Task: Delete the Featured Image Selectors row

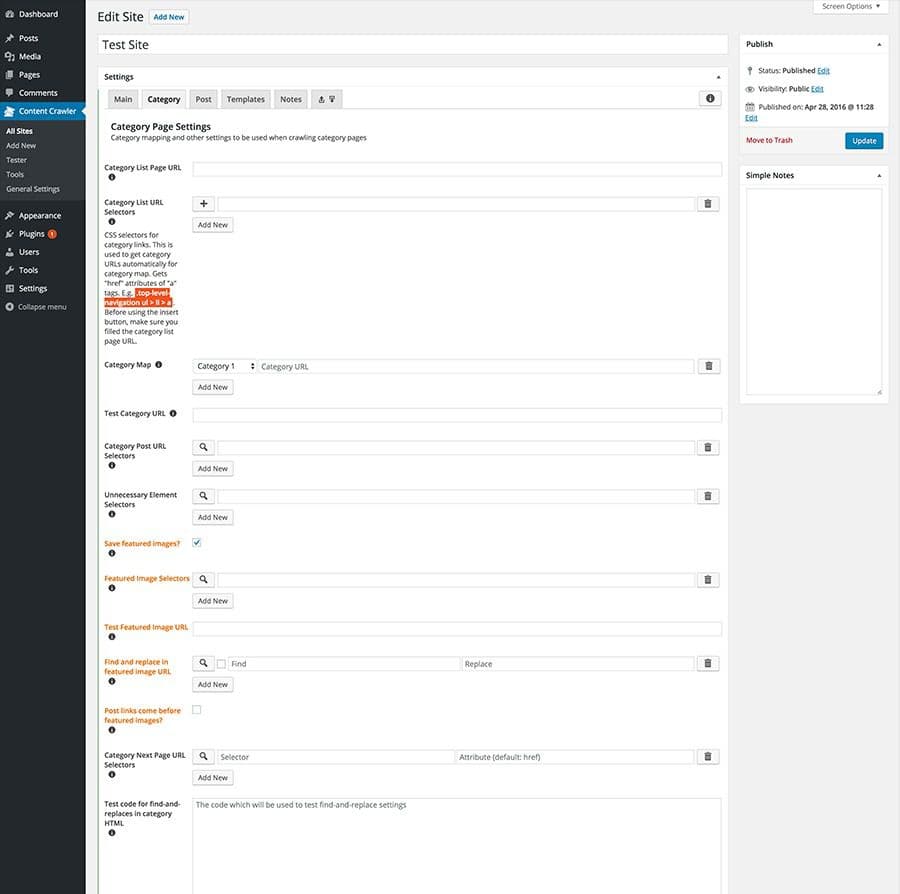Action: tap(708, 580)
